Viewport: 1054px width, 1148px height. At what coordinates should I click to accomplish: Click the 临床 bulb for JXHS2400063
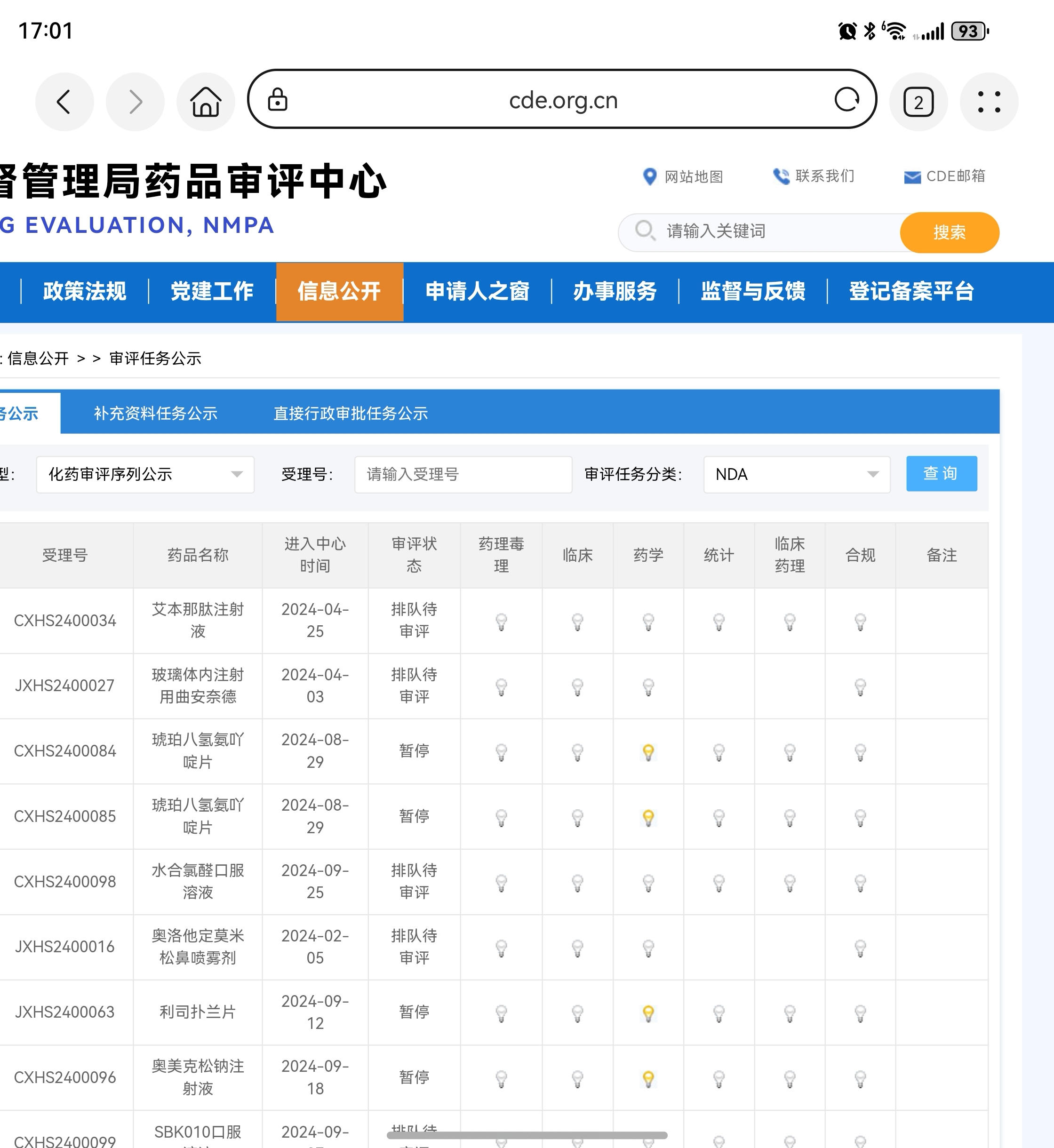[x=577, y=1013]
